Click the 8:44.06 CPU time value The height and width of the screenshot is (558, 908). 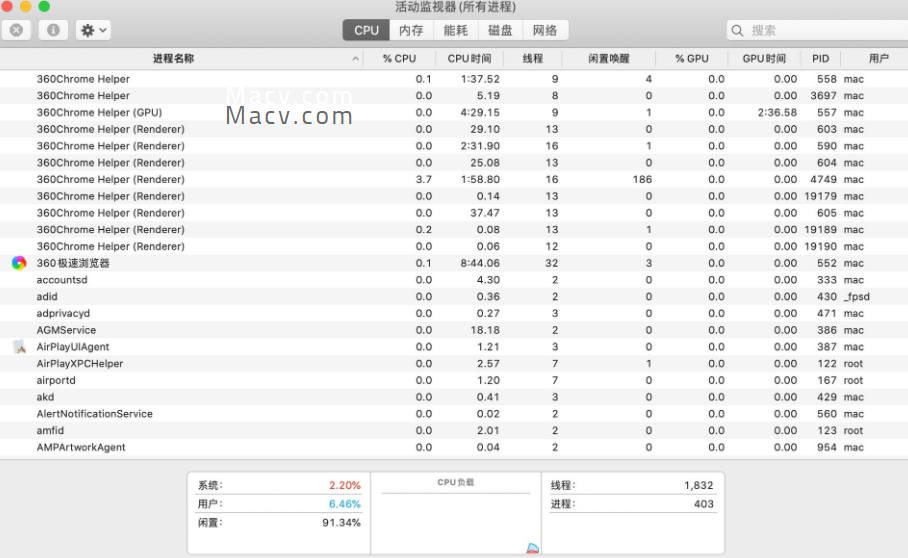coord(480,263)
